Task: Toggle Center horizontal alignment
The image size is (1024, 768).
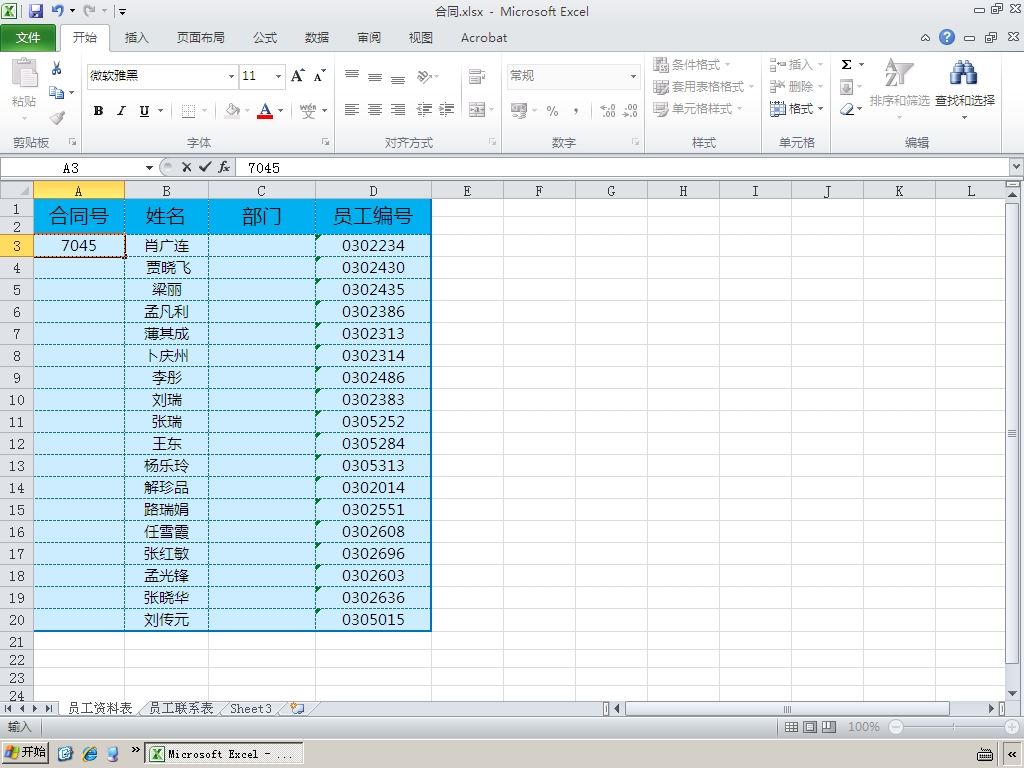Action: tap(375, 110)
